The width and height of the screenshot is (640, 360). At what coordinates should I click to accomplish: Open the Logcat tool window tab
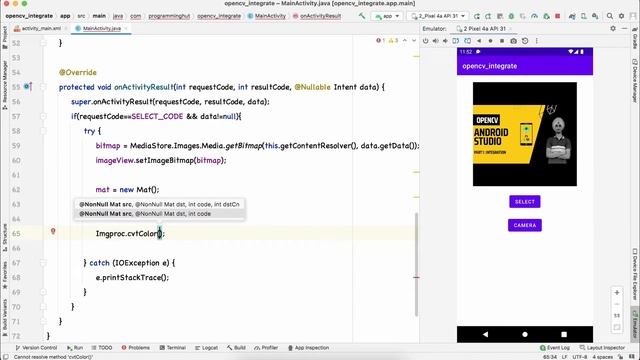206,348
